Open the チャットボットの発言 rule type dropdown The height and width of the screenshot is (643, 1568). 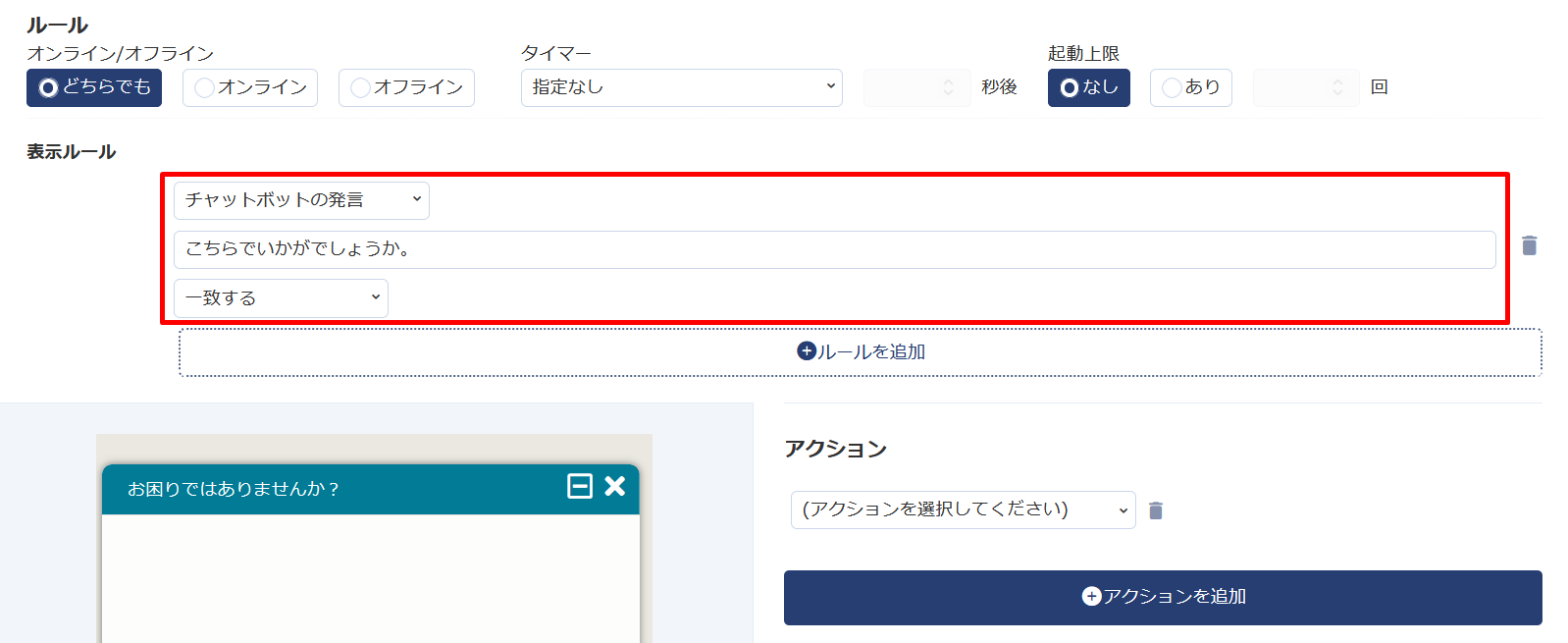(x=301, y=200)
